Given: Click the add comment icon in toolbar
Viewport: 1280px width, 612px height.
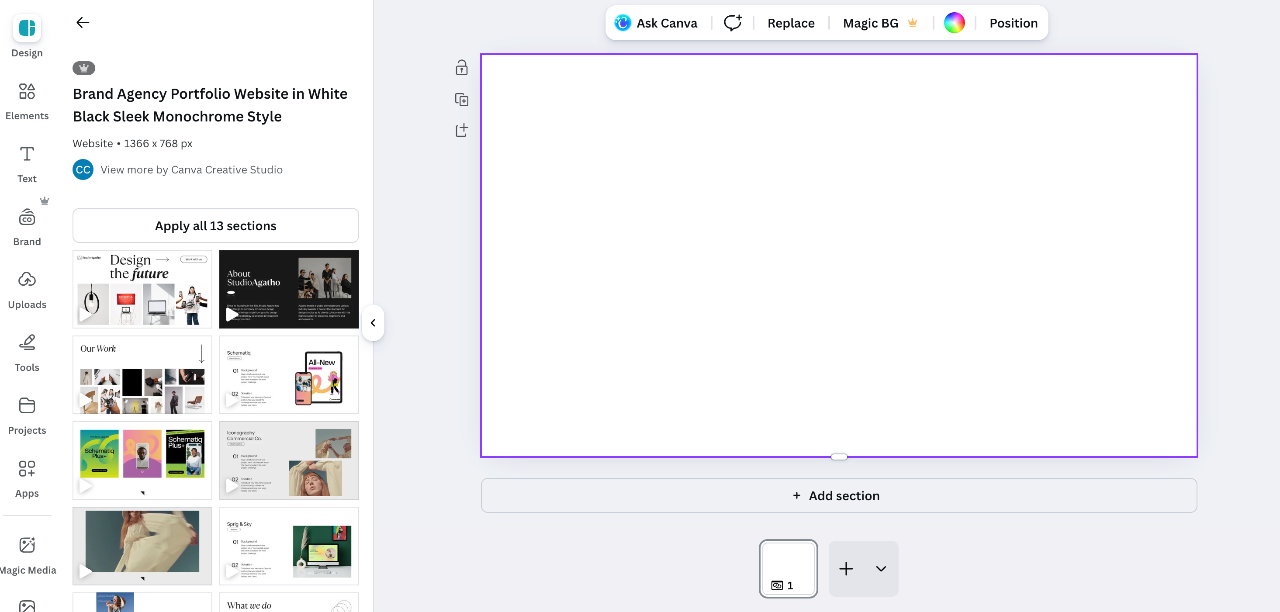Looking at the screenshot, I should pyautogui.click(x=733, y=23).
